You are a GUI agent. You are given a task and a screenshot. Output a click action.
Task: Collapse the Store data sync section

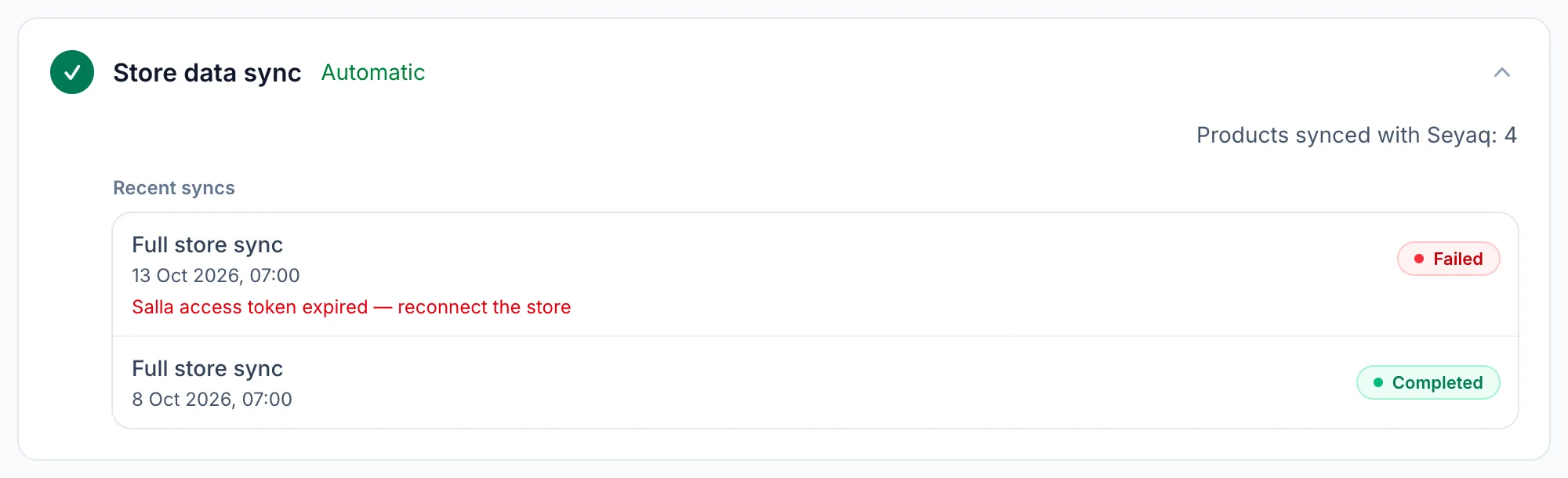[x=1502, y=72]
